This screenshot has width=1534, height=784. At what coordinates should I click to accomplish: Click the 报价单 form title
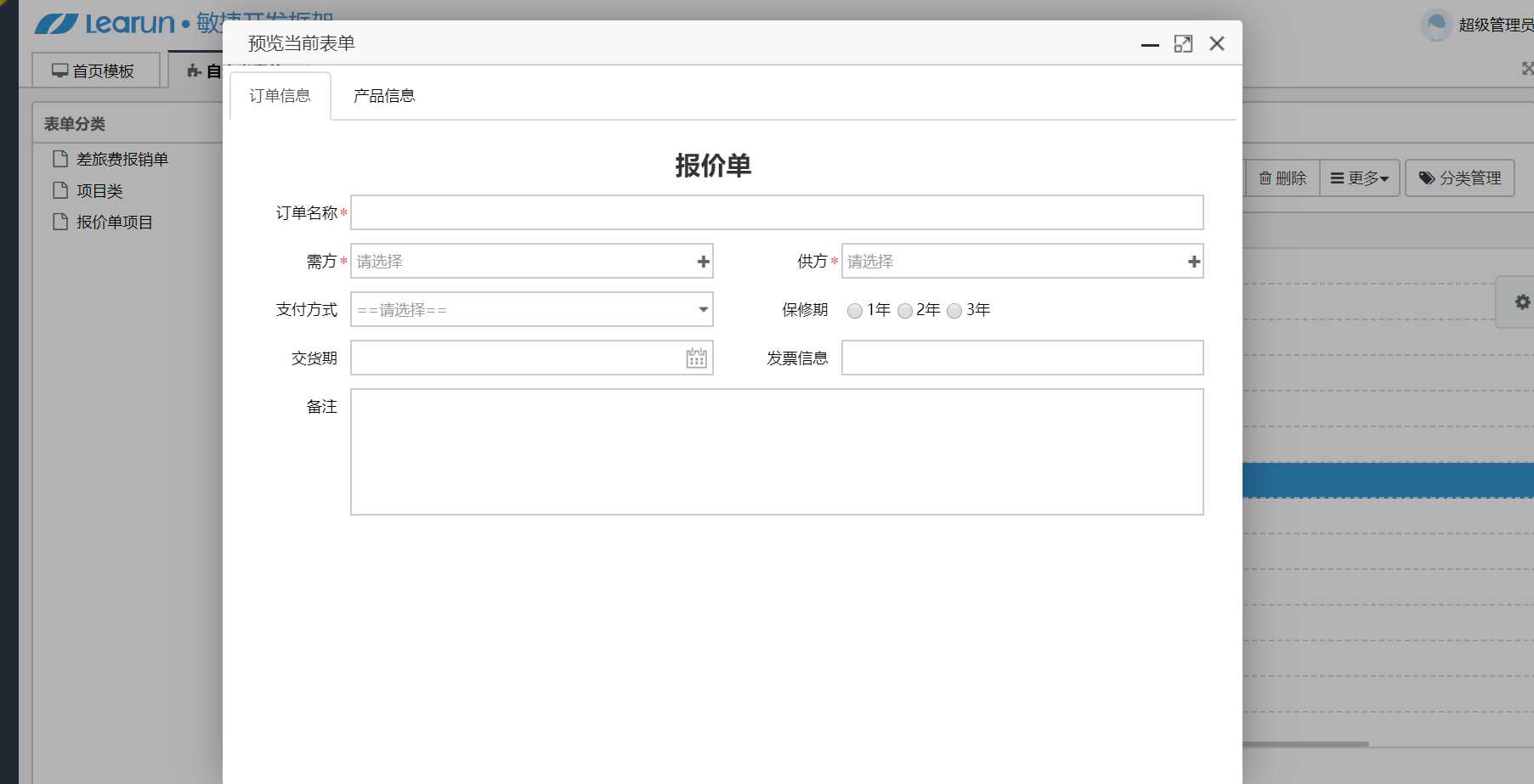(713, 166)
